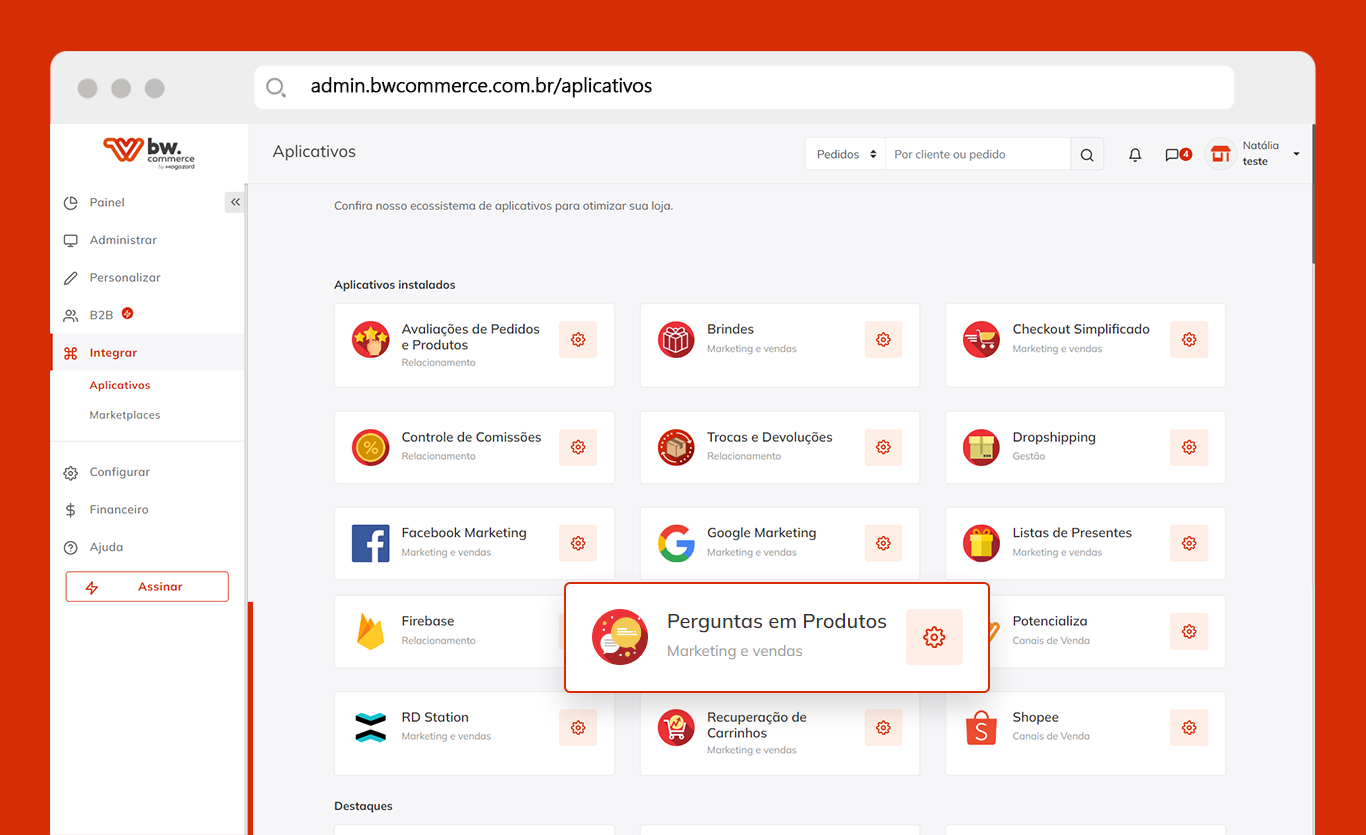Viewport: 1366px width, 835px height.
Task: Open settings gear for Brindes app
Action: [883, 340]
